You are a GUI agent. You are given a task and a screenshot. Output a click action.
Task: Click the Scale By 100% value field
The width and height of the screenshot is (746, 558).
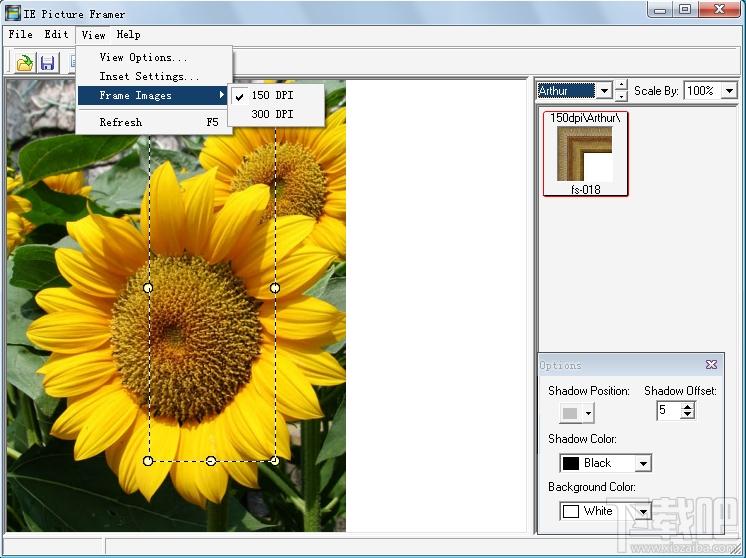(702, 90)
